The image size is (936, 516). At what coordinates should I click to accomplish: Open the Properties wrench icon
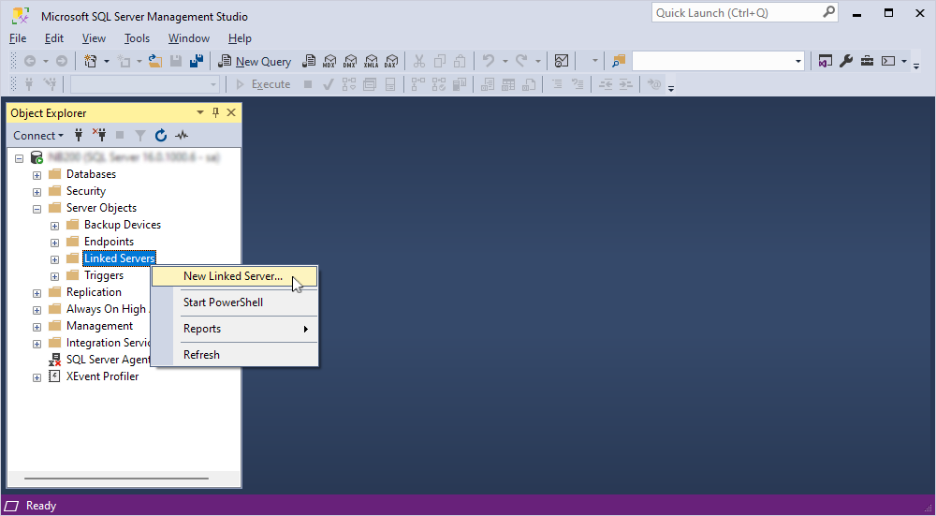(x=846, y=61)
